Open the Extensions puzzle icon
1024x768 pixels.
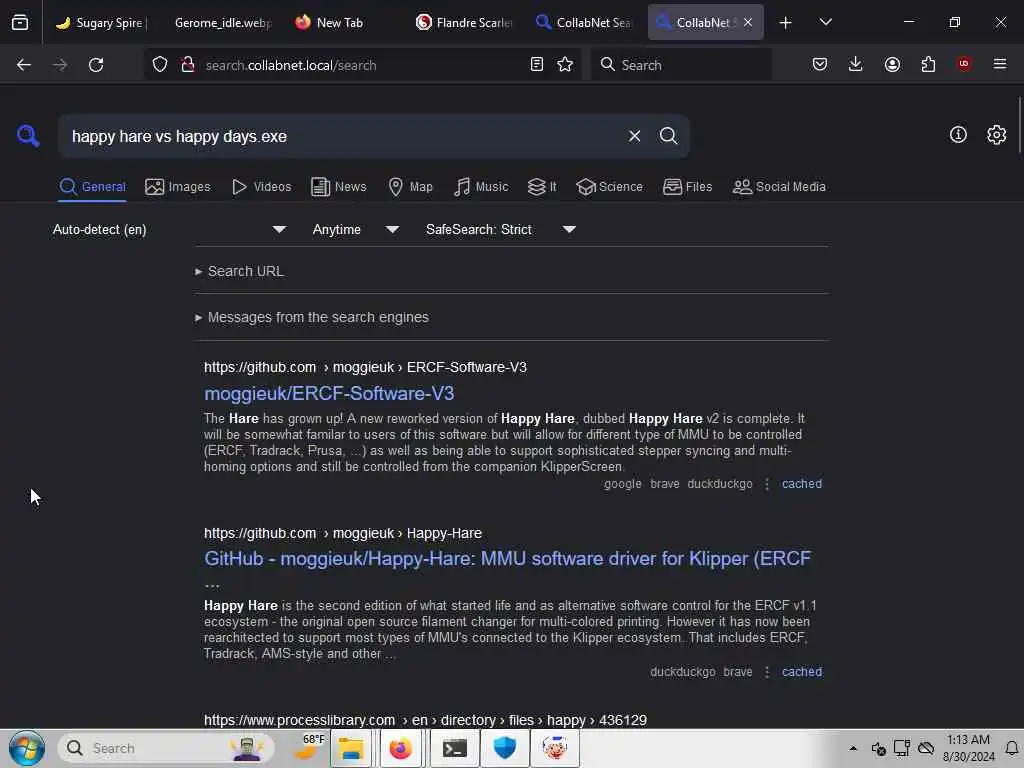click(x=928, y=65)
